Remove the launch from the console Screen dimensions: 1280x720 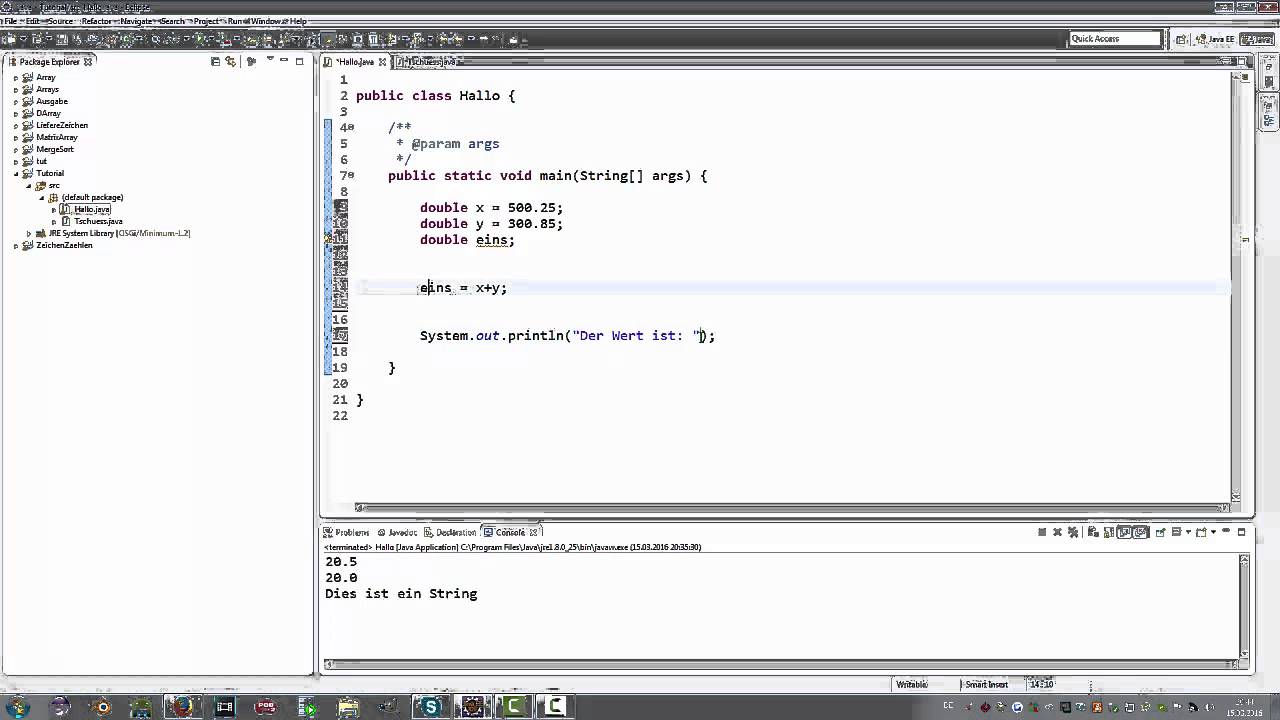(1057, 532)
